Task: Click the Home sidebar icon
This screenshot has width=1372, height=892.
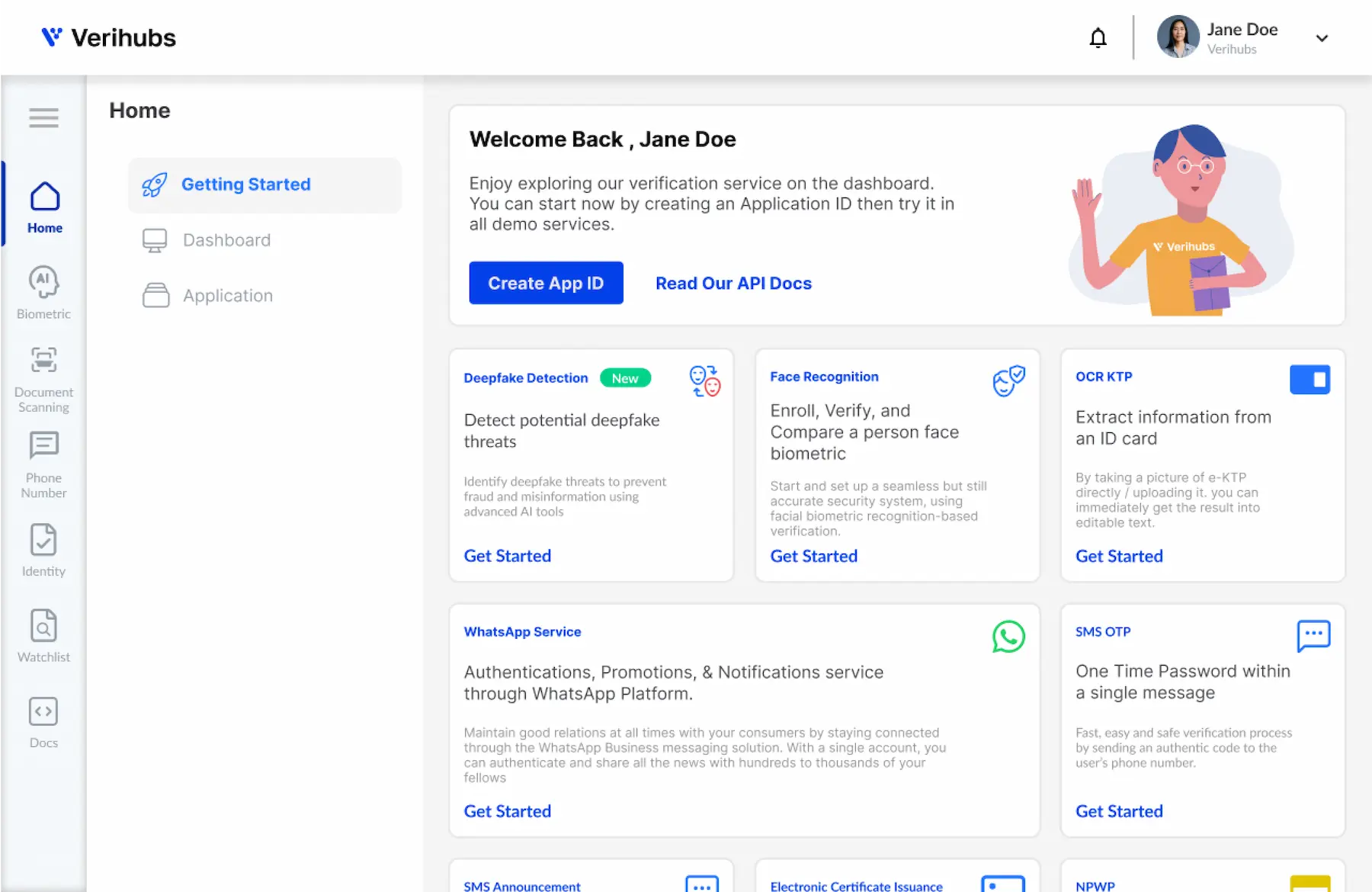Action: point(44,198)
